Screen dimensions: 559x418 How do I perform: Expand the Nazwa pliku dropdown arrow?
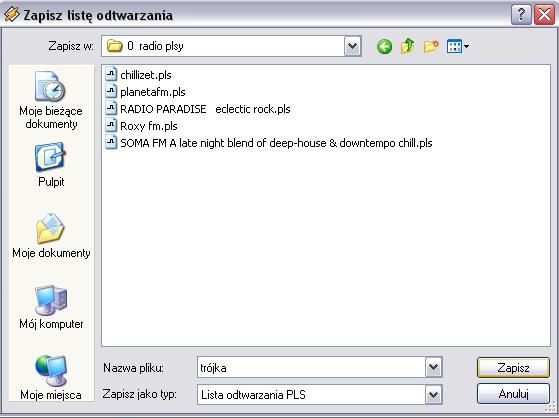(x=434, y=367)
